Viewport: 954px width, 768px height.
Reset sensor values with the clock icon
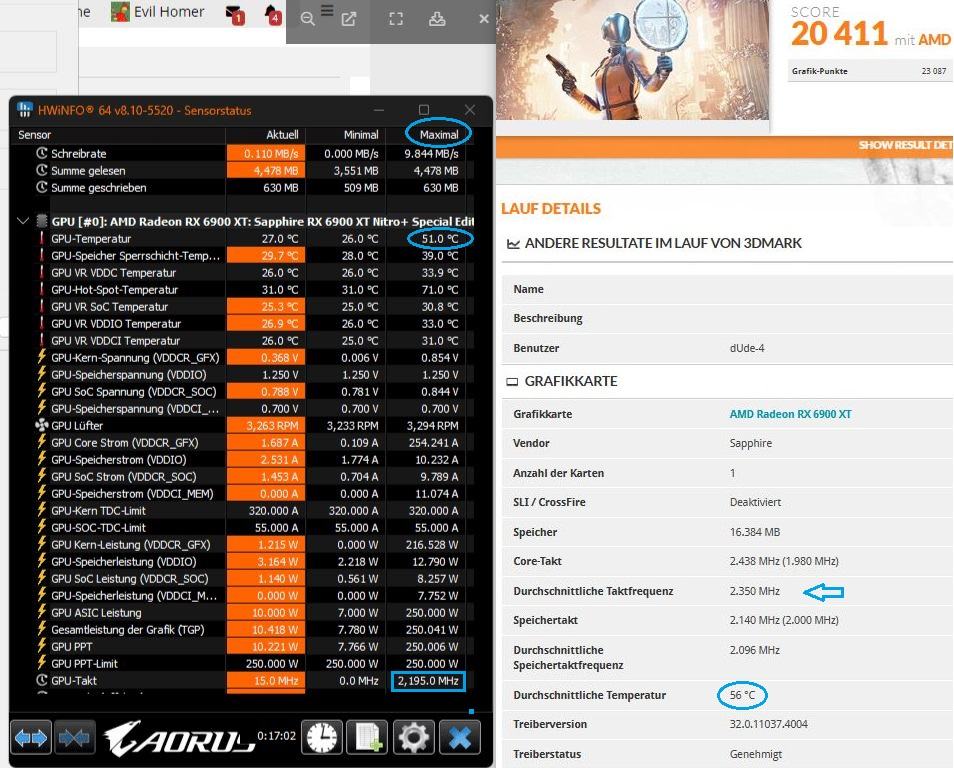(322, 738)
